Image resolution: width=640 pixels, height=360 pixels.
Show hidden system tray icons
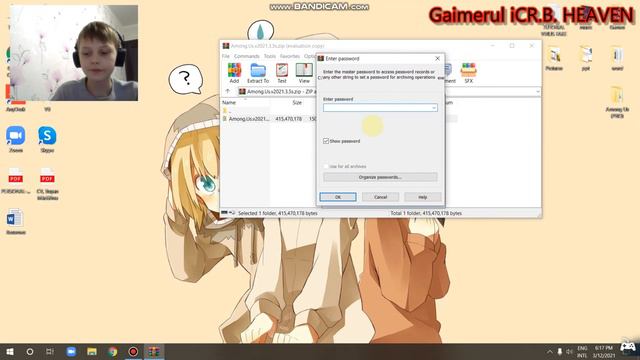point(549,351)
